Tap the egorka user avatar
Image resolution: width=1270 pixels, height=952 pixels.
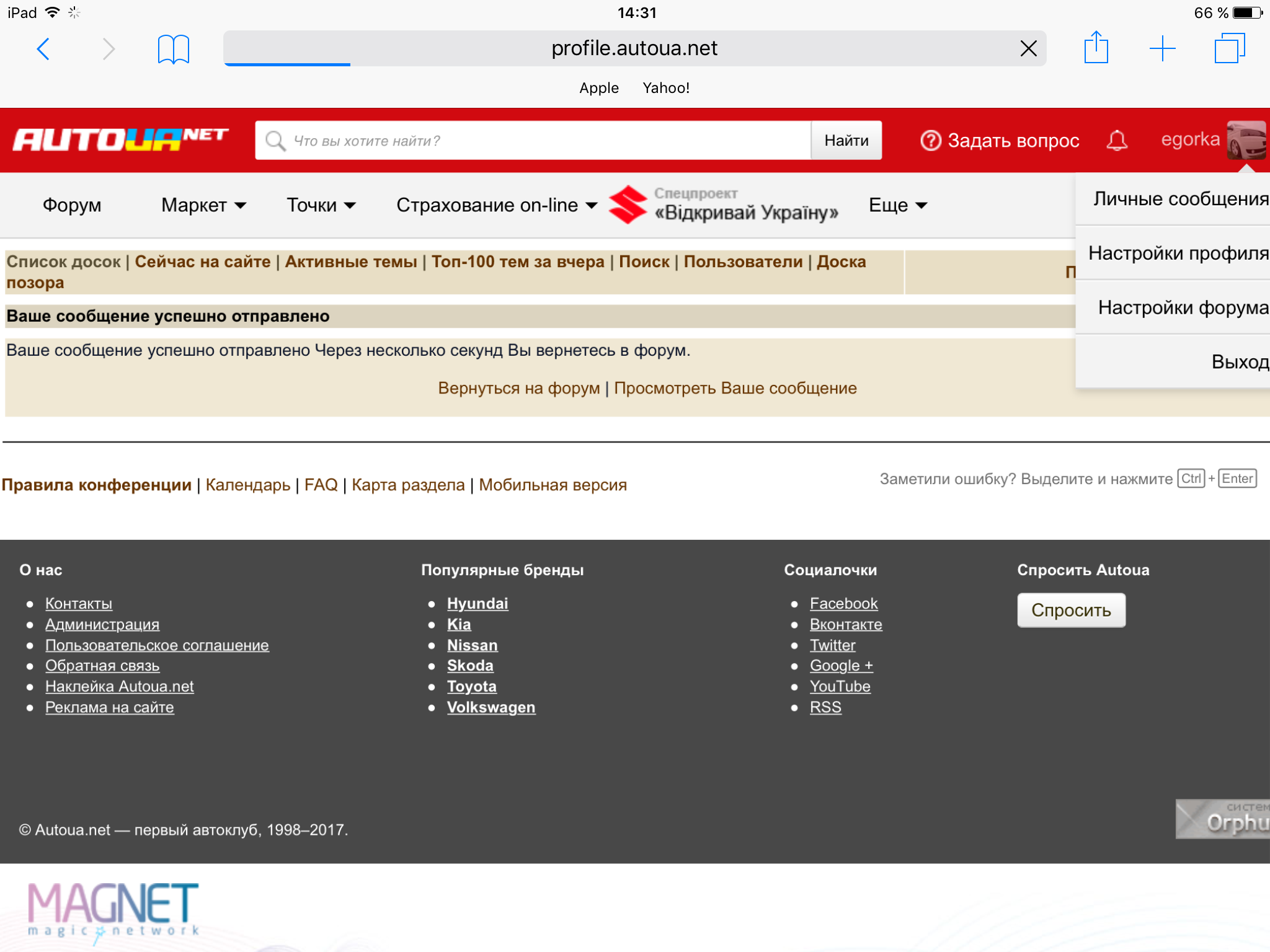pyautogui.click(x=1246, y=141)
